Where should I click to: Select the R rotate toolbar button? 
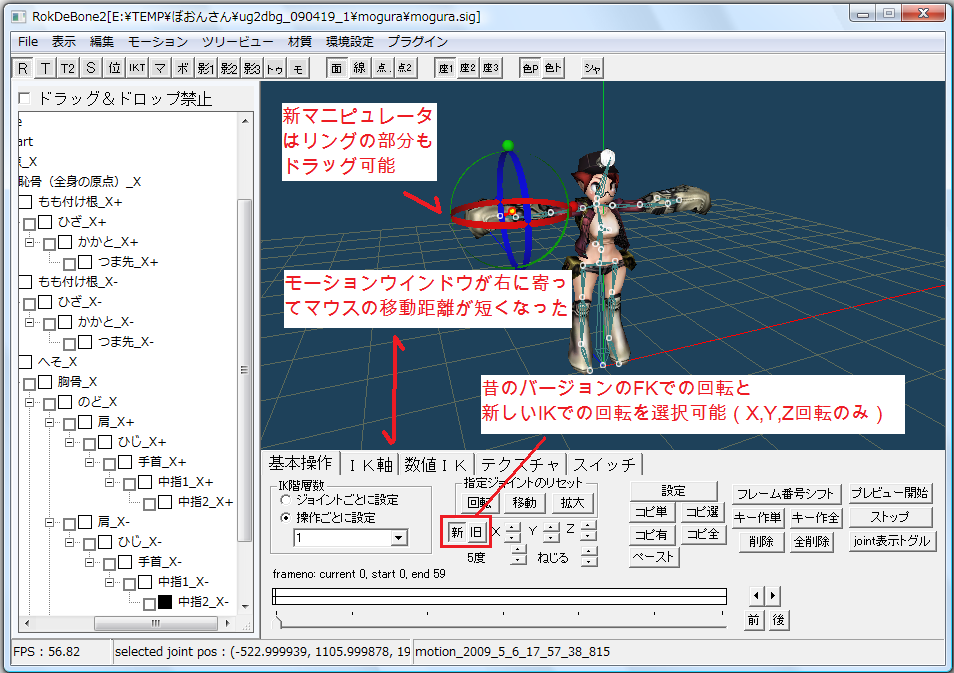click(x=22, y=68)
